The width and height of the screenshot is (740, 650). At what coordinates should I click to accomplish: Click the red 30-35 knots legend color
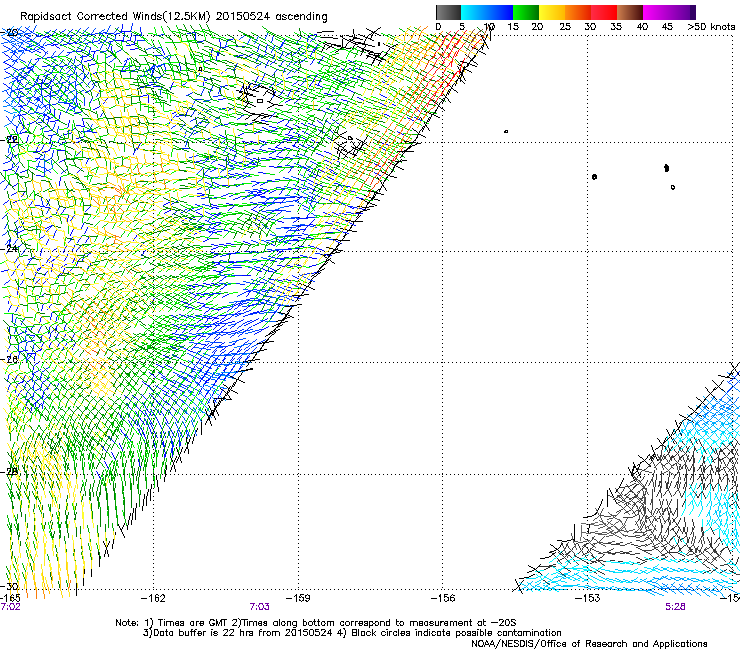[604, 12]
